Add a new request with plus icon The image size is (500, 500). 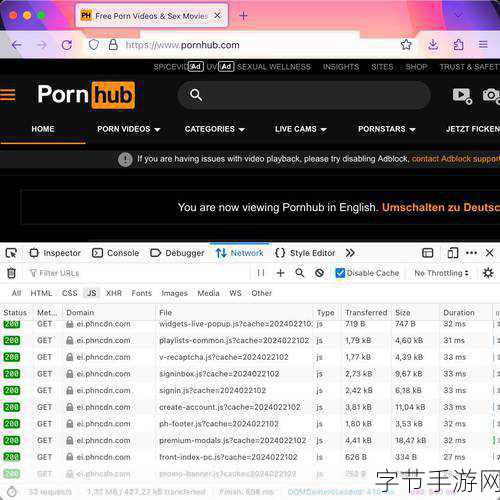click(280, 273)
